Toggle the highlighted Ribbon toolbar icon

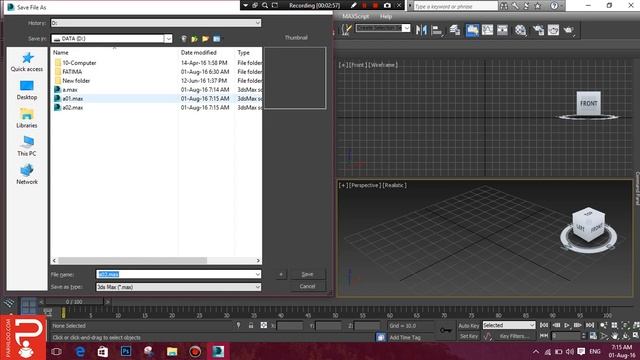(472, 30)
